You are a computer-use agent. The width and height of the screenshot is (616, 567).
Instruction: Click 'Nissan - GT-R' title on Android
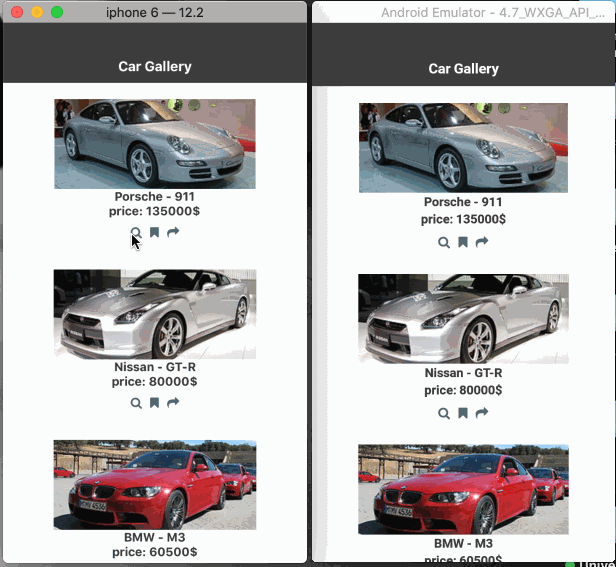coord(463,373)
